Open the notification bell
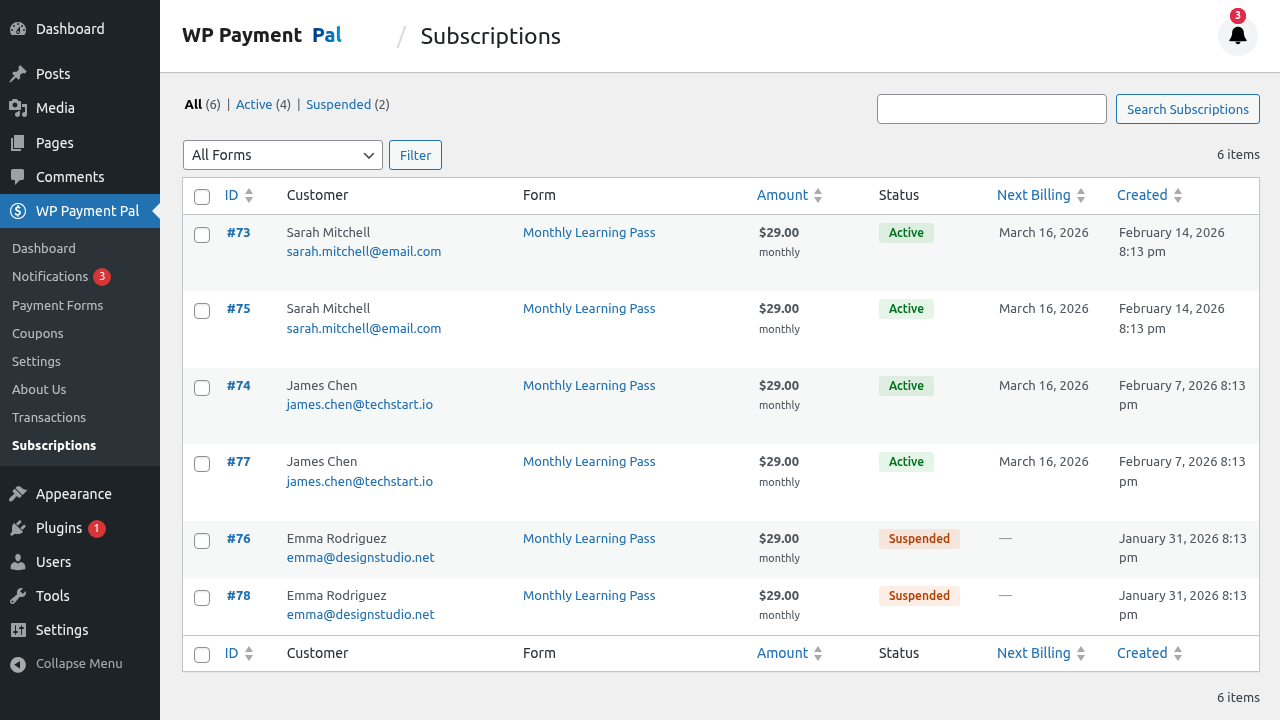The image size is (1280, 720). click(x=1237, y=35)
